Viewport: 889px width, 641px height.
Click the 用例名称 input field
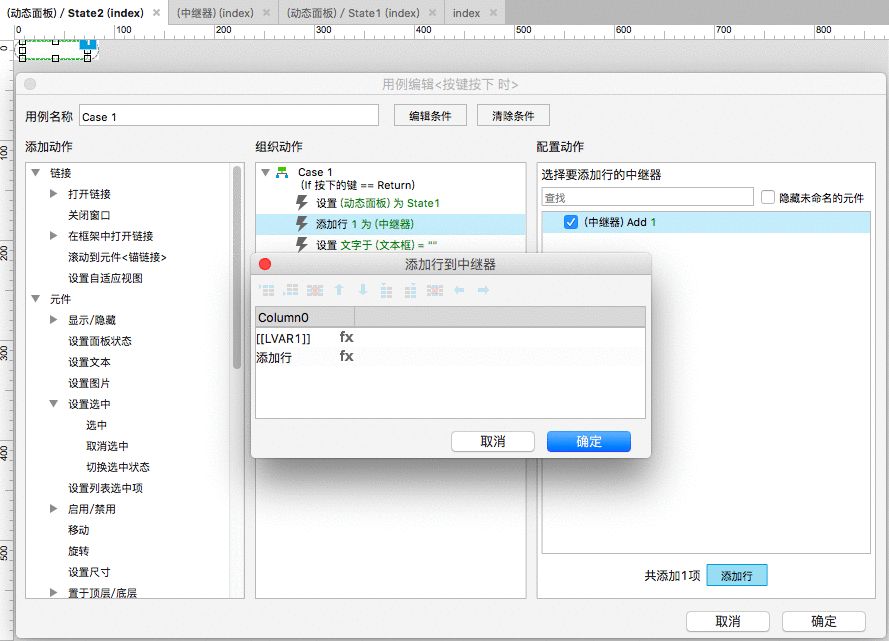(228, 116)
